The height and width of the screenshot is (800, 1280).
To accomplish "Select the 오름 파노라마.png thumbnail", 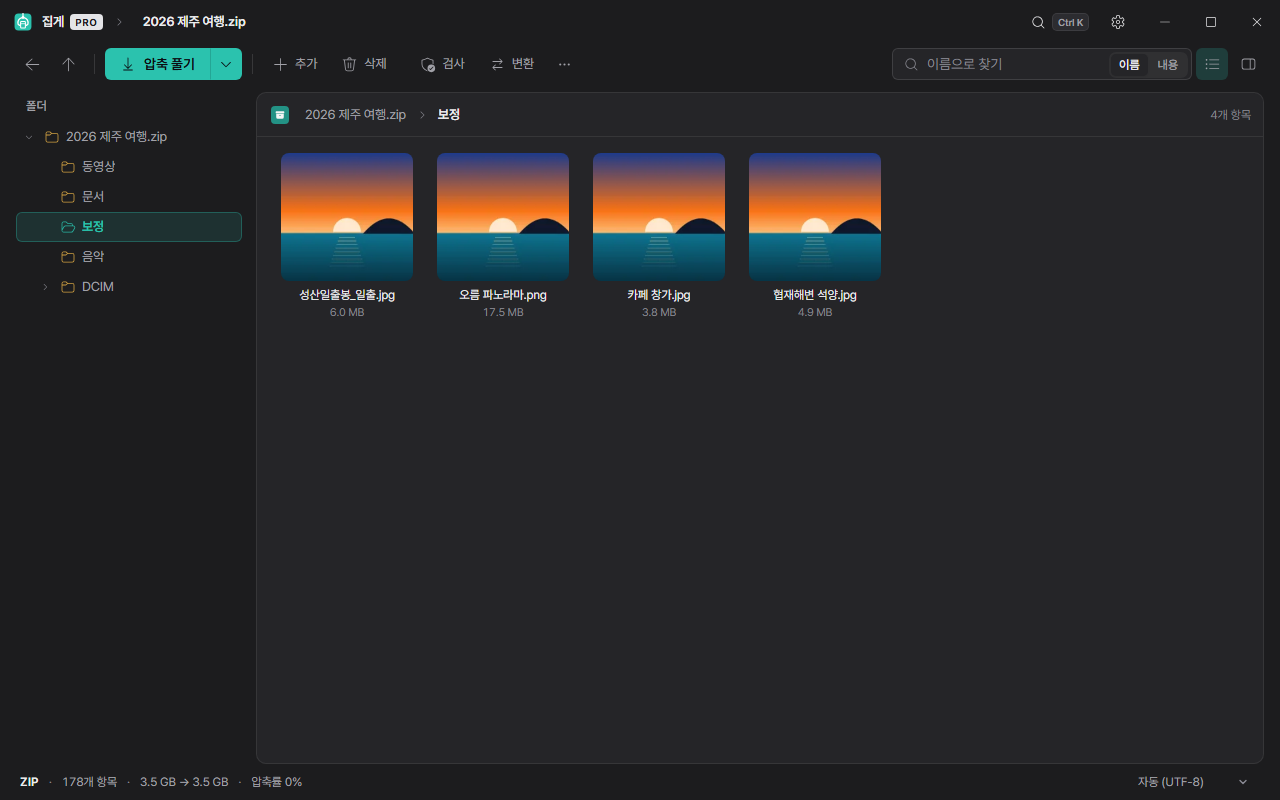I will pos(503,216).
